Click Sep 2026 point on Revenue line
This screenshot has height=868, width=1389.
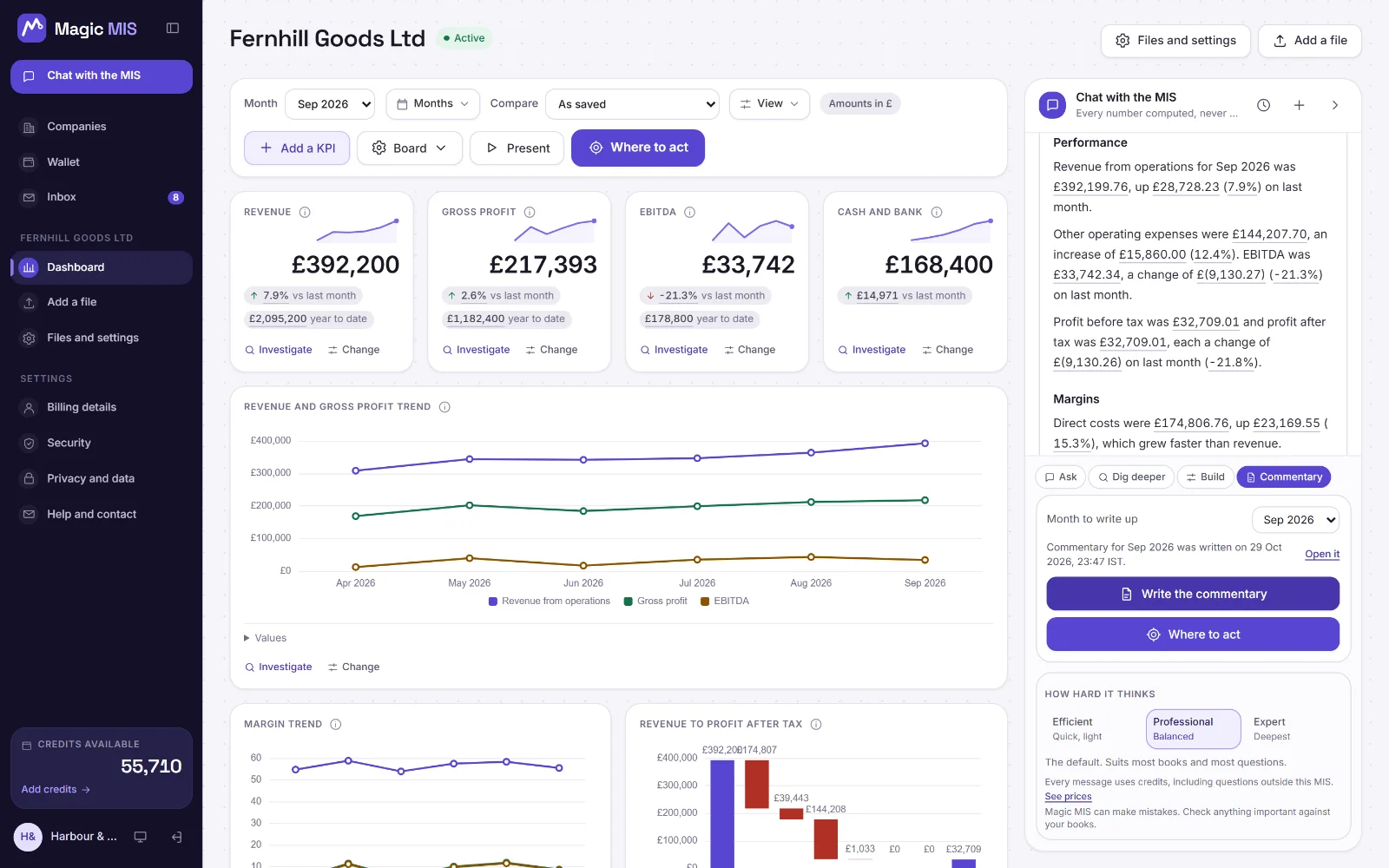click(x=925, y=444)
